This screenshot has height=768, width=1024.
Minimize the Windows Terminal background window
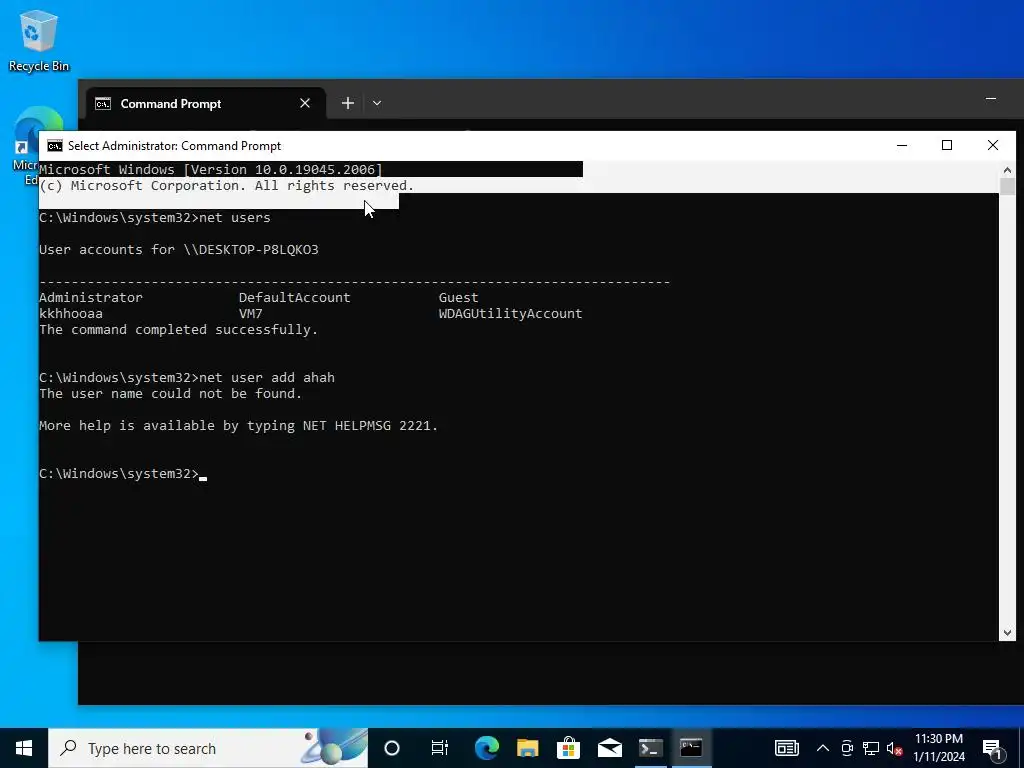tap(991, 99)
